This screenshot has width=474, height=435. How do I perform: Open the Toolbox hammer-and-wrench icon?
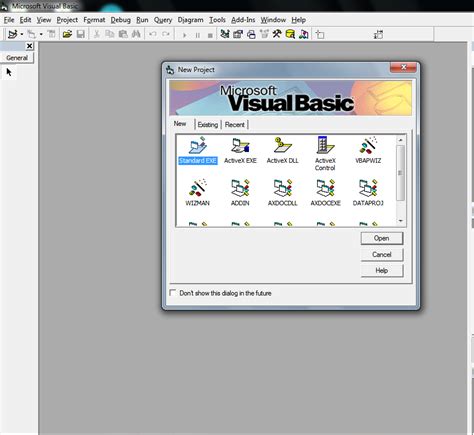click(277, 34)
